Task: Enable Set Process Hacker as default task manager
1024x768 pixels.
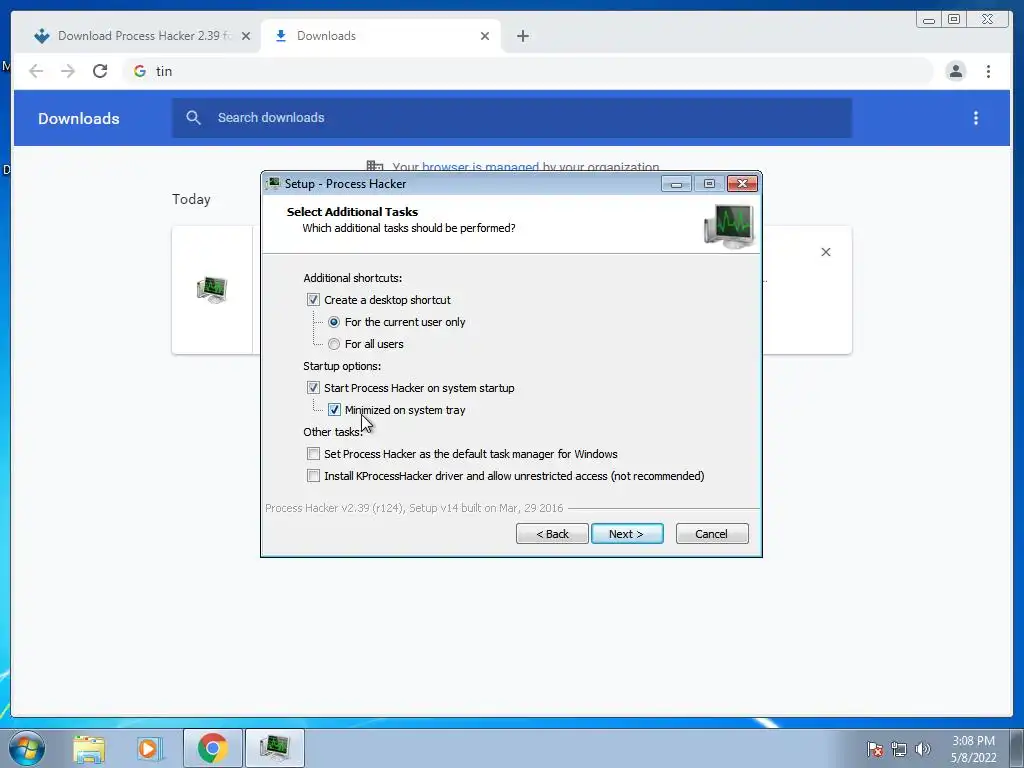Action: 313,454
